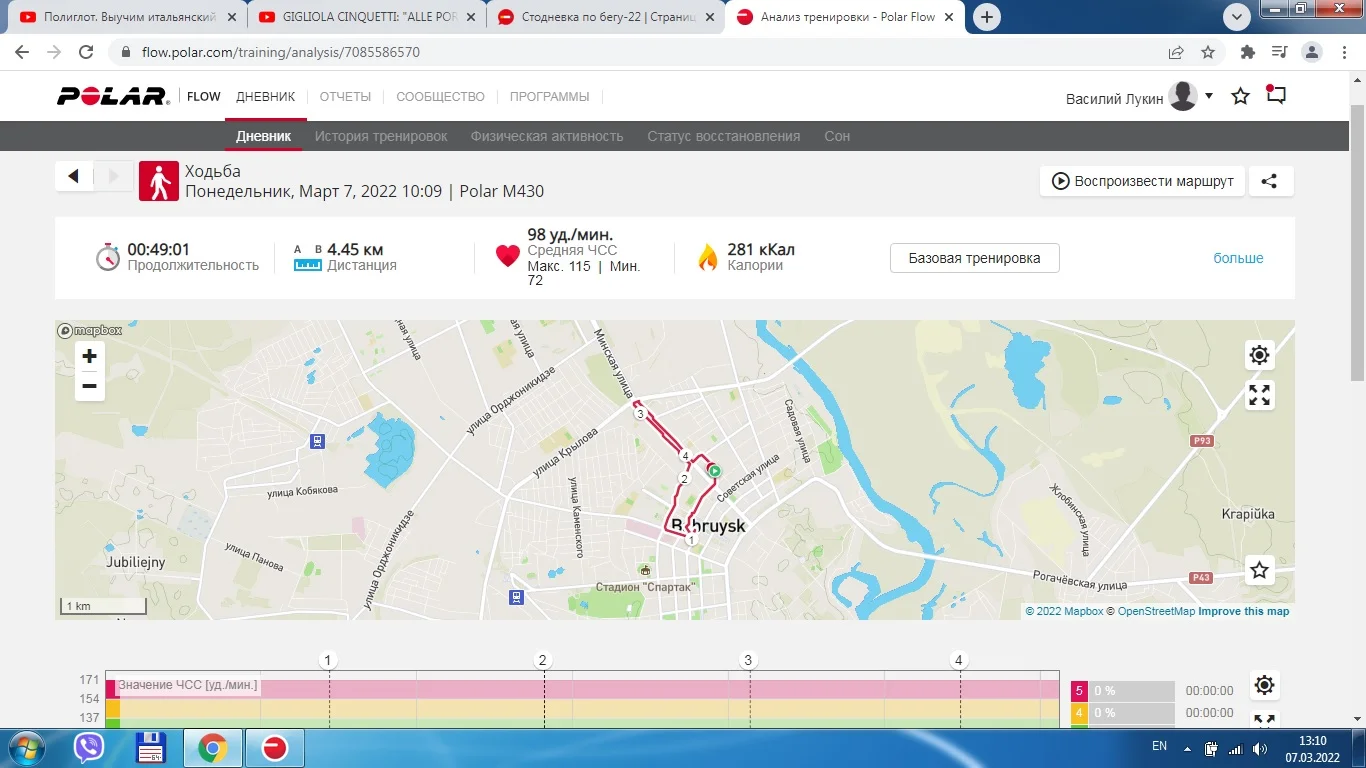
Task: Click the heart rate zone 5 color swatch
Action: [x=1079, y=690]
